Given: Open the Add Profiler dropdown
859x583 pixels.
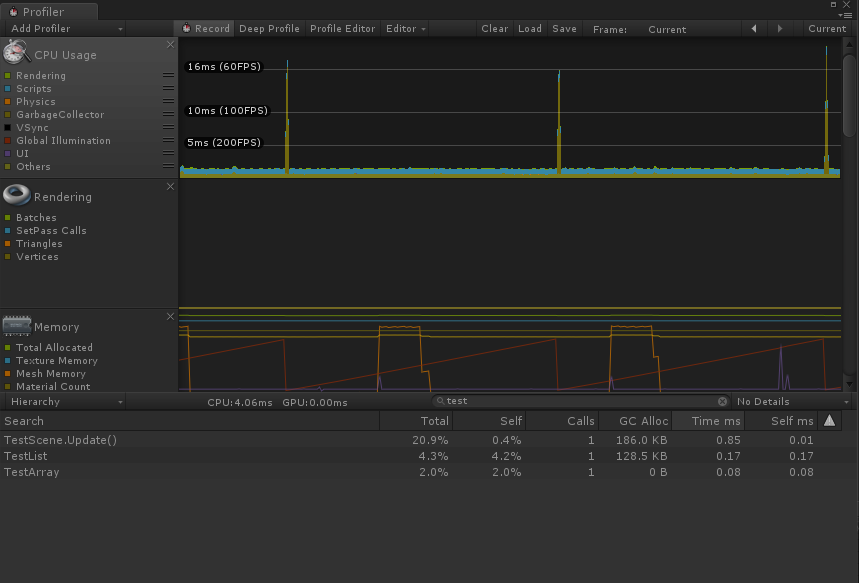Looking at the screenshot, I should 65,28.
